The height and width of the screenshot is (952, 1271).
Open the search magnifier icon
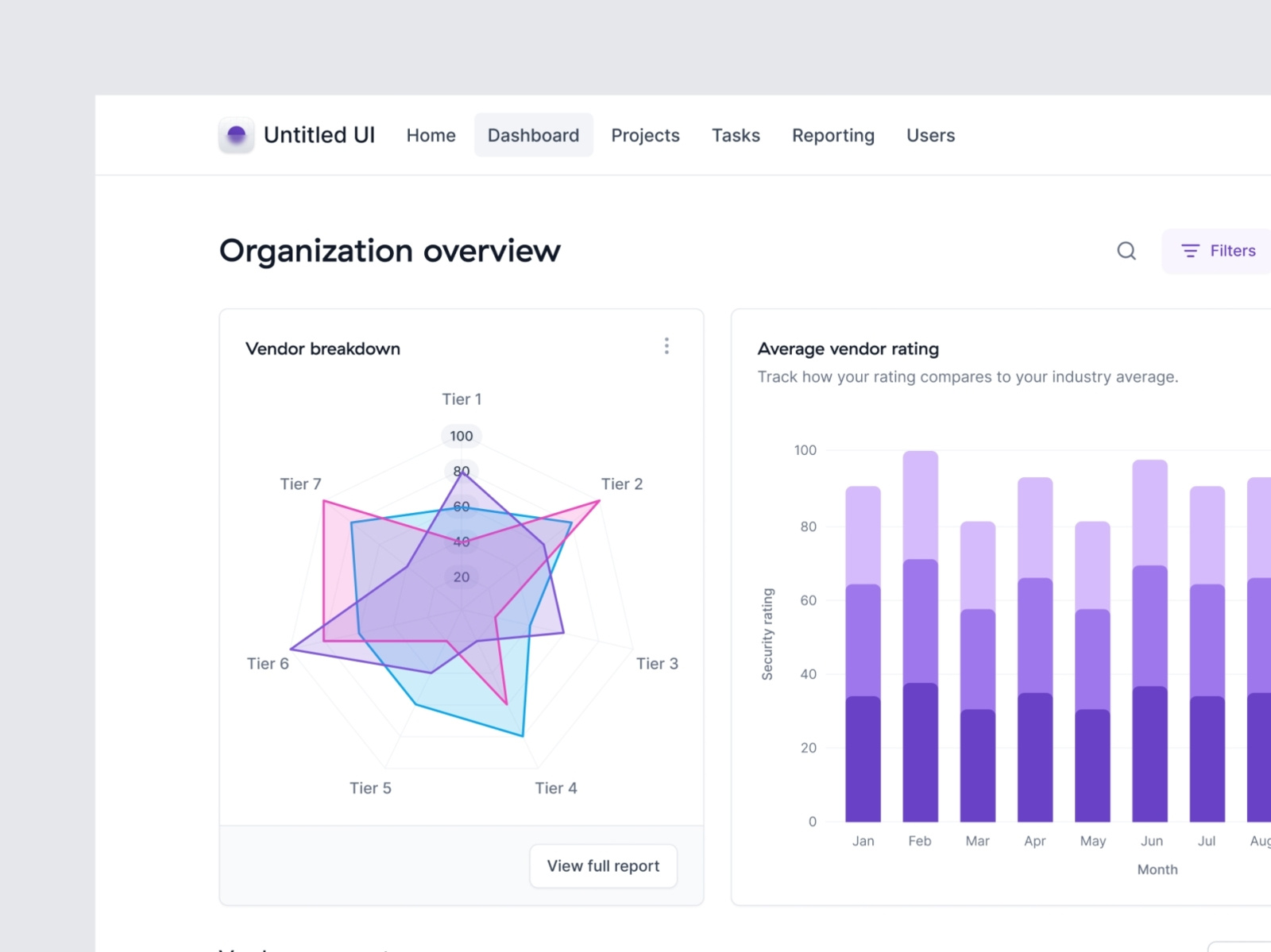point(1126,251)
